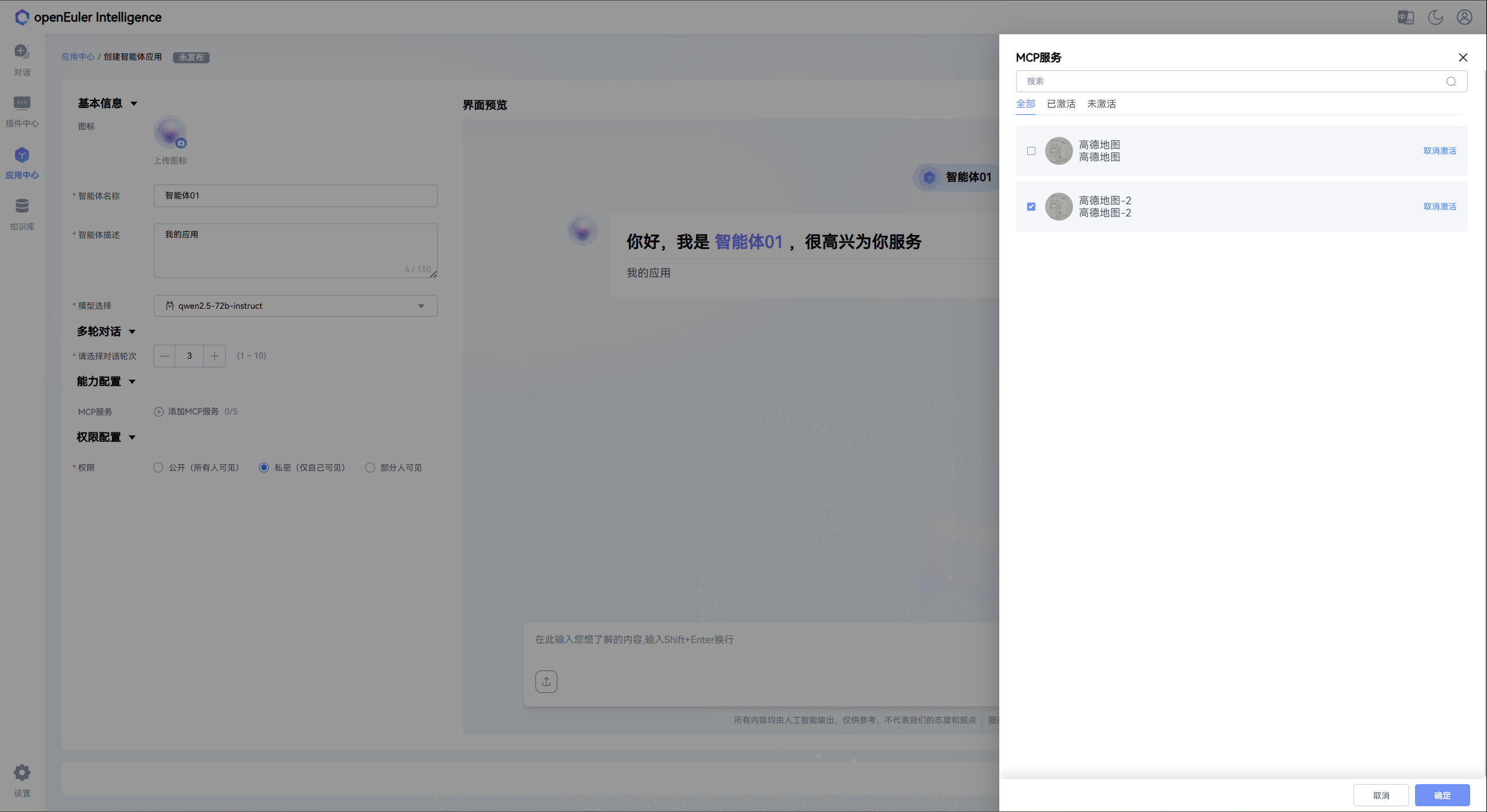1487x812 pixels.
Task: Select the 公开（所有人可见）permission radio button
Action: coord(157,467)
